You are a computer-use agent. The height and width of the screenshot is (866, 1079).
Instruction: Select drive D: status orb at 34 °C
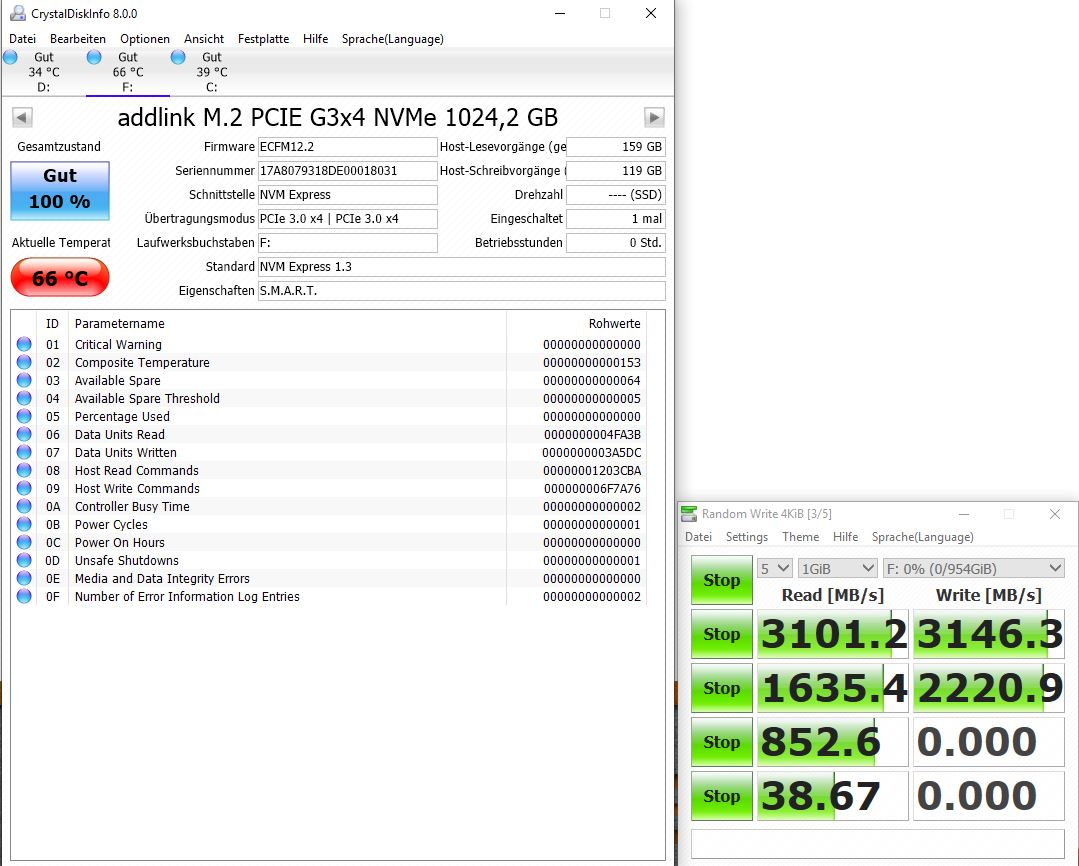pos(10,57)
